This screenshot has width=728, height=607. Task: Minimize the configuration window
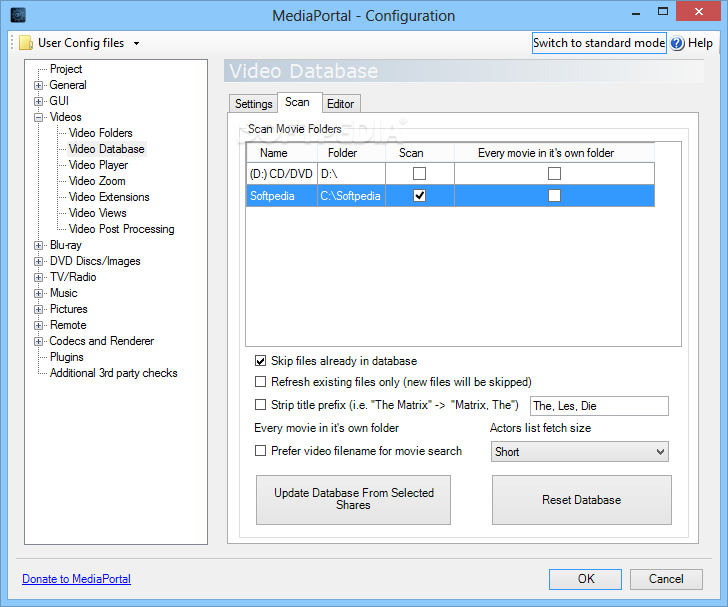(x=636, y=13)
